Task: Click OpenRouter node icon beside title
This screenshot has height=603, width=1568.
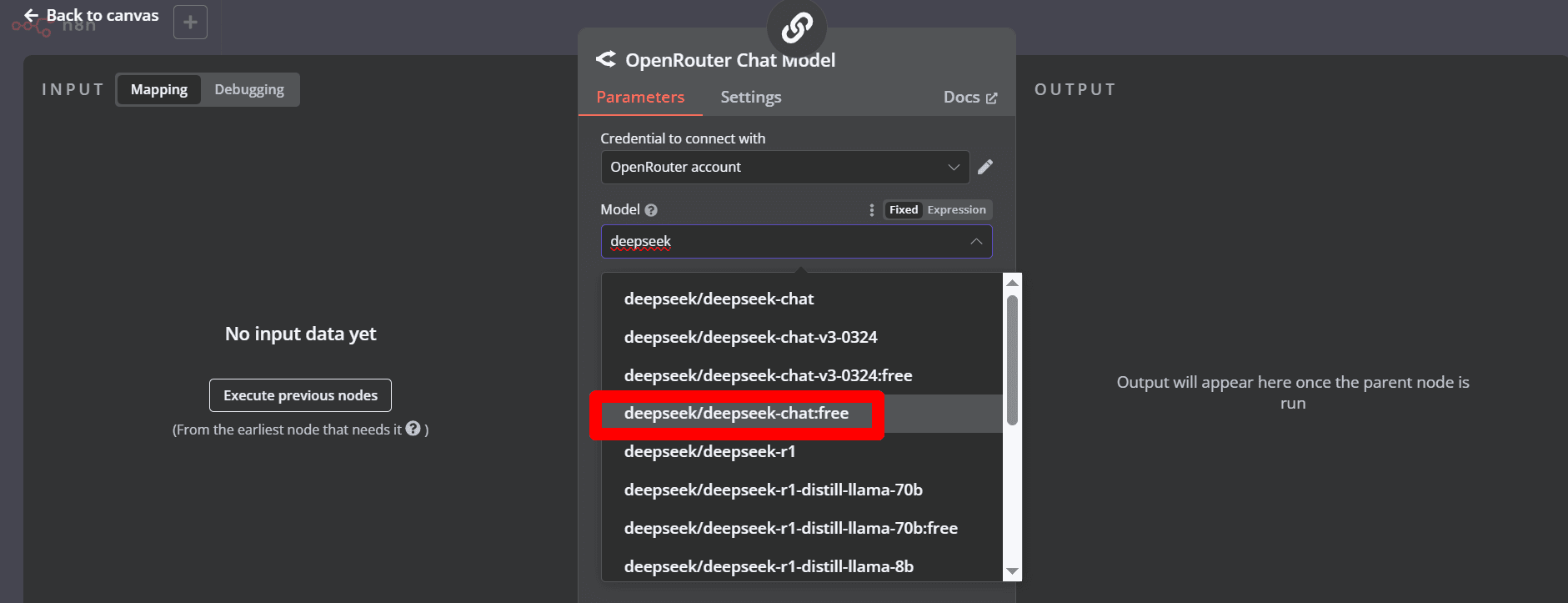Action: coord(606,59)
